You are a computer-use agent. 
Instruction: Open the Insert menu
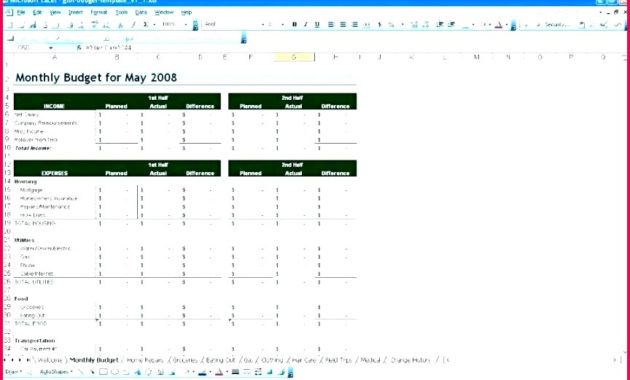[75, 12]
